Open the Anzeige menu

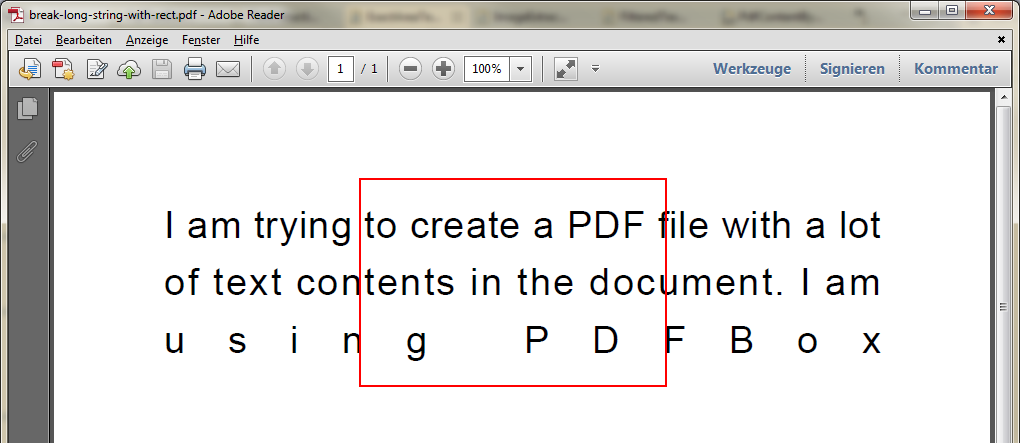[x=147, y=40]
